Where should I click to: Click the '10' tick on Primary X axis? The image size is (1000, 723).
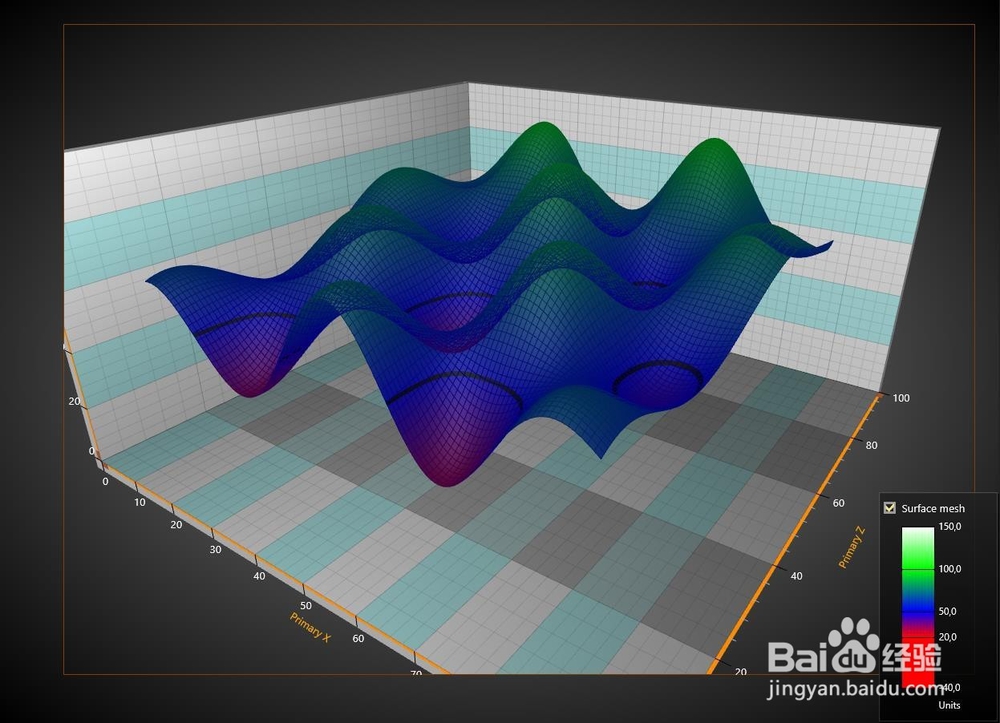coord(140,502)
